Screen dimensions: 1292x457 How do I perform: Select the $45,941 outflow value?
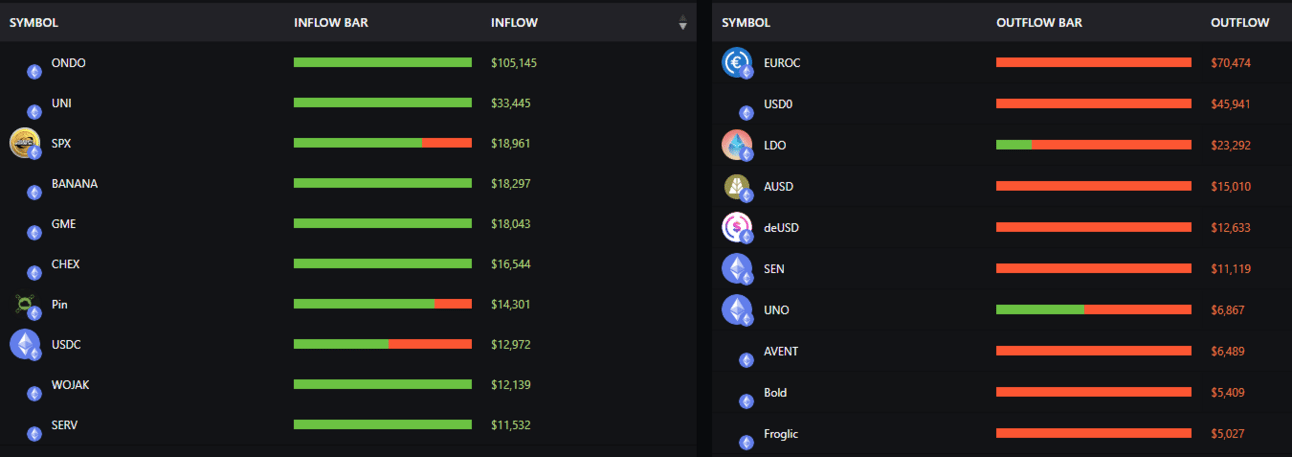tap(1230, 104)
